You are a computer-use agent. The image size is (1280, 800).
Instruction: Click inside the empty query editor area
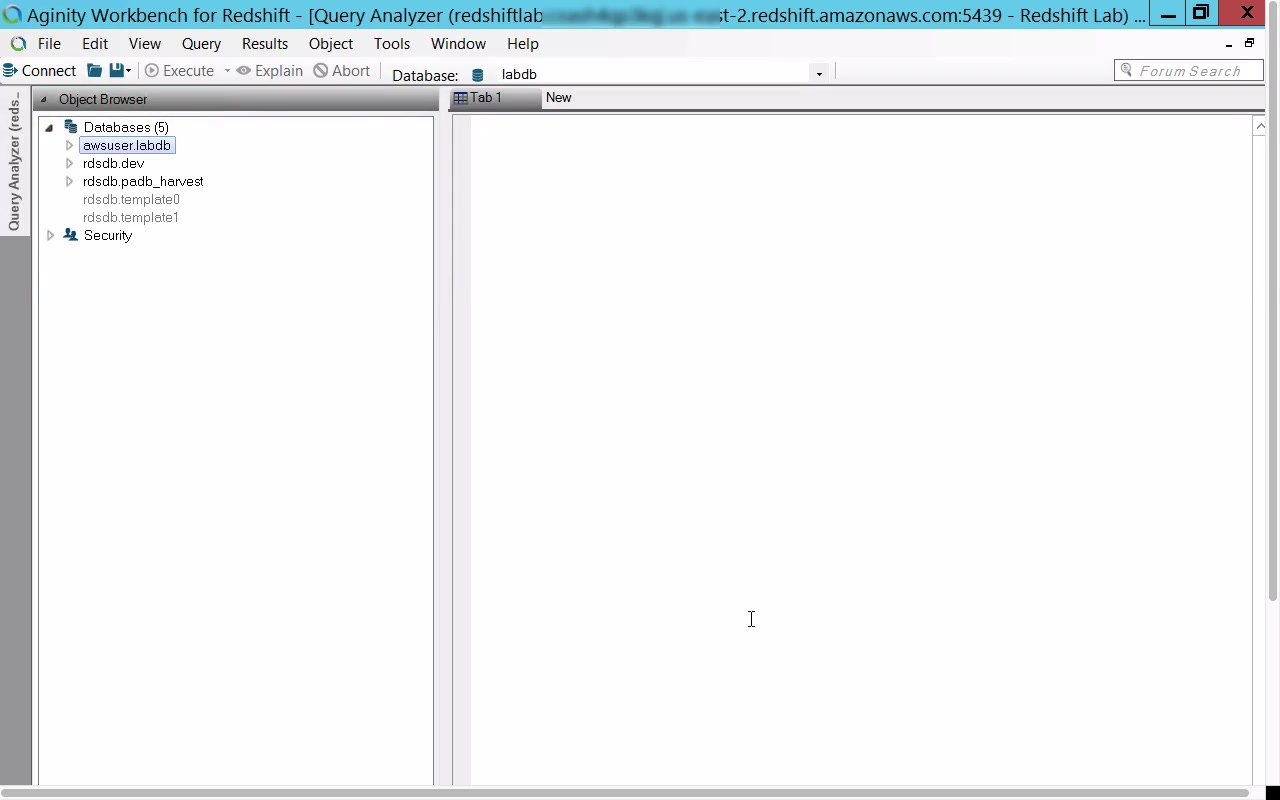click(860, 450)
